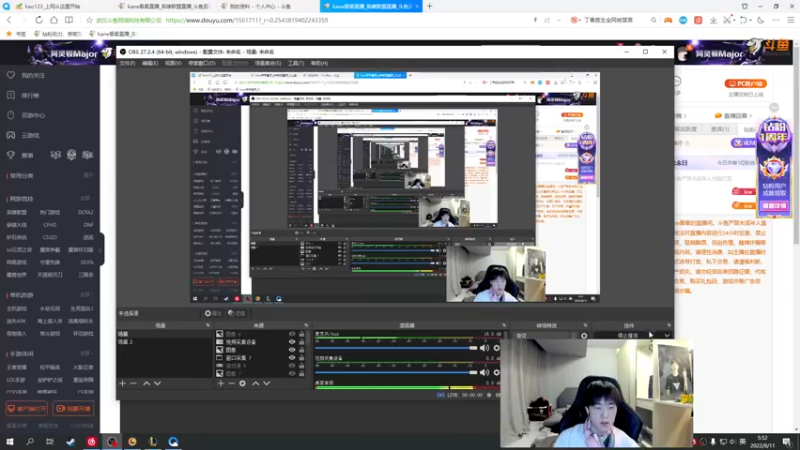The image size is (800, 450).
Task: Move scene up with the up arrow in Scenes panel
Action: [x=146, y=383]
